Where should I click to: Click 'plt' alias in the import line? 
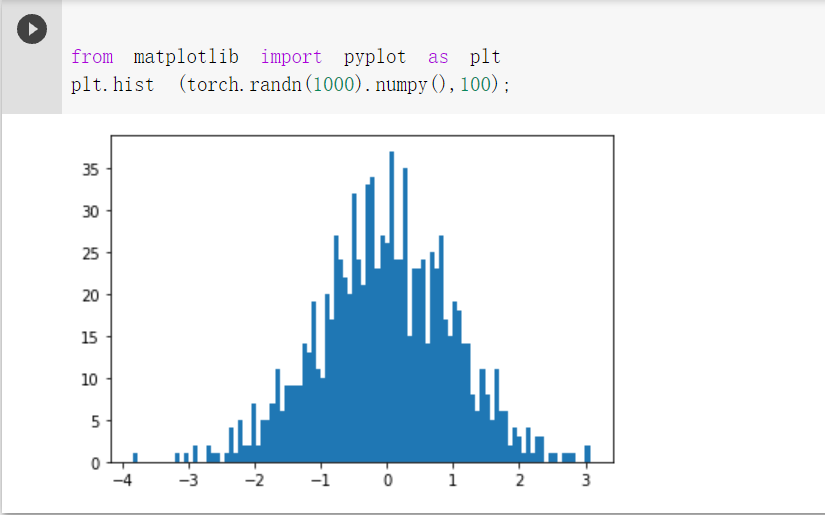pos(485,57)
